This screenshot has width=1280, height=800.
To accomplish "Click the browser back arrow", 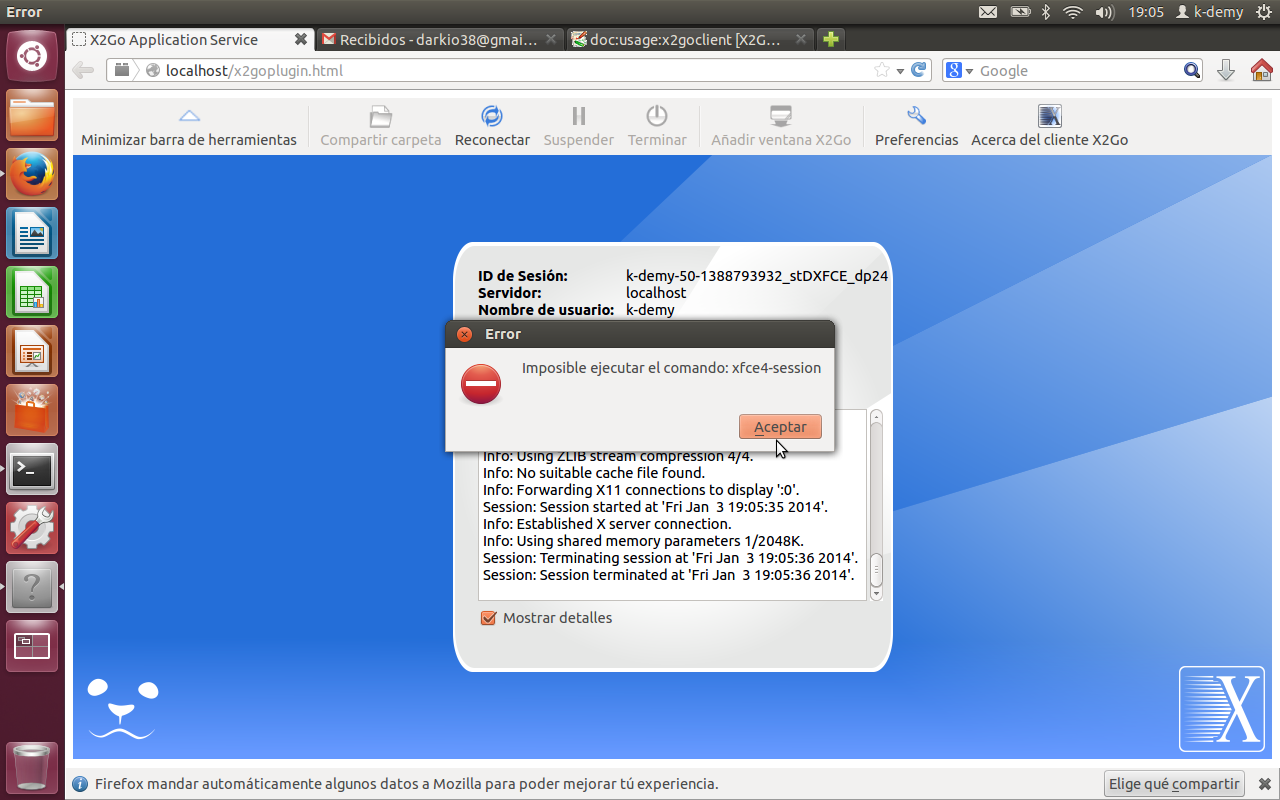I will click(x=83, y=71).
